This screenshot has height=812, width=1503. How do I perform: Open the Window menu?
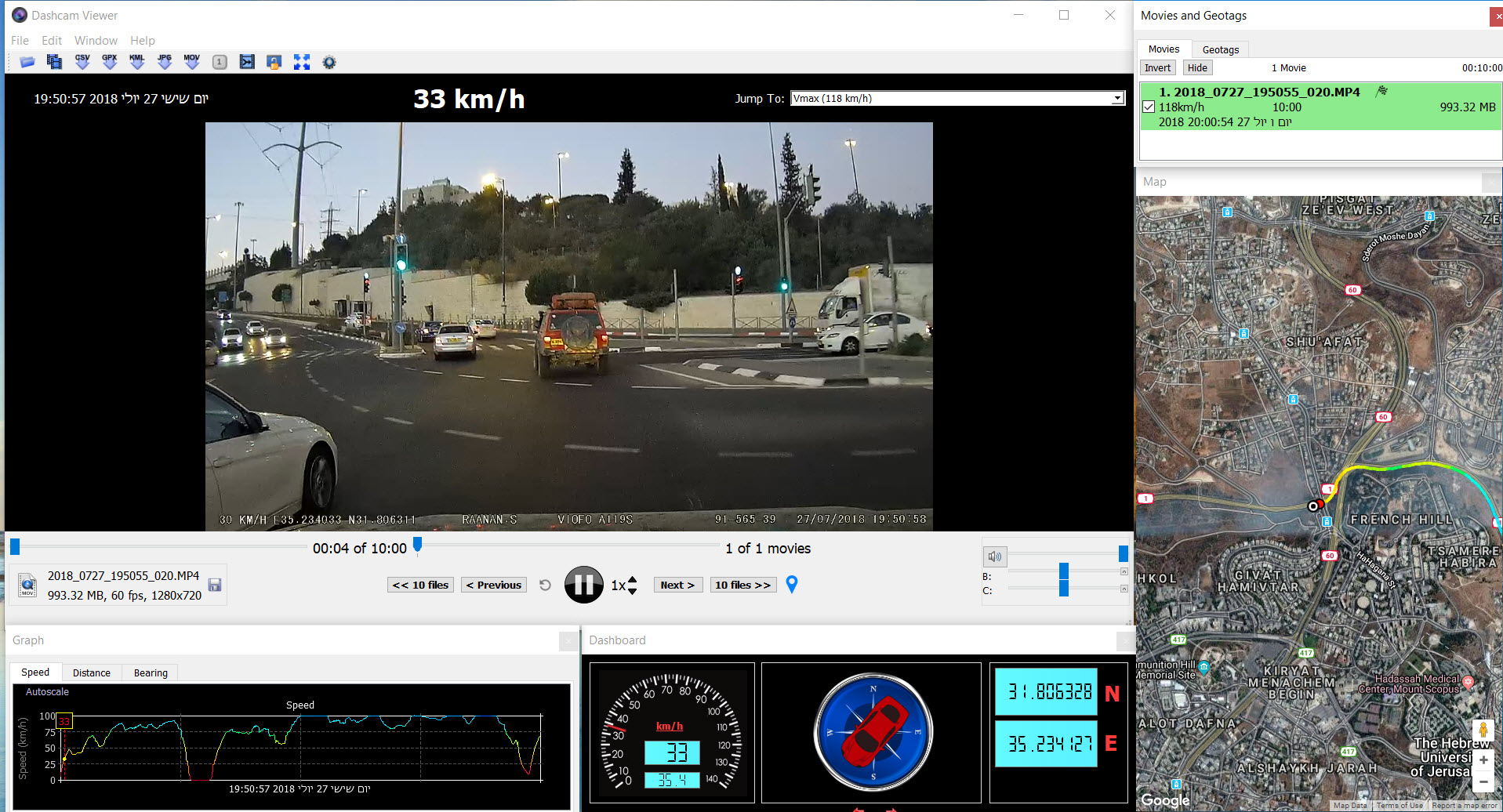tap(96, 41)
